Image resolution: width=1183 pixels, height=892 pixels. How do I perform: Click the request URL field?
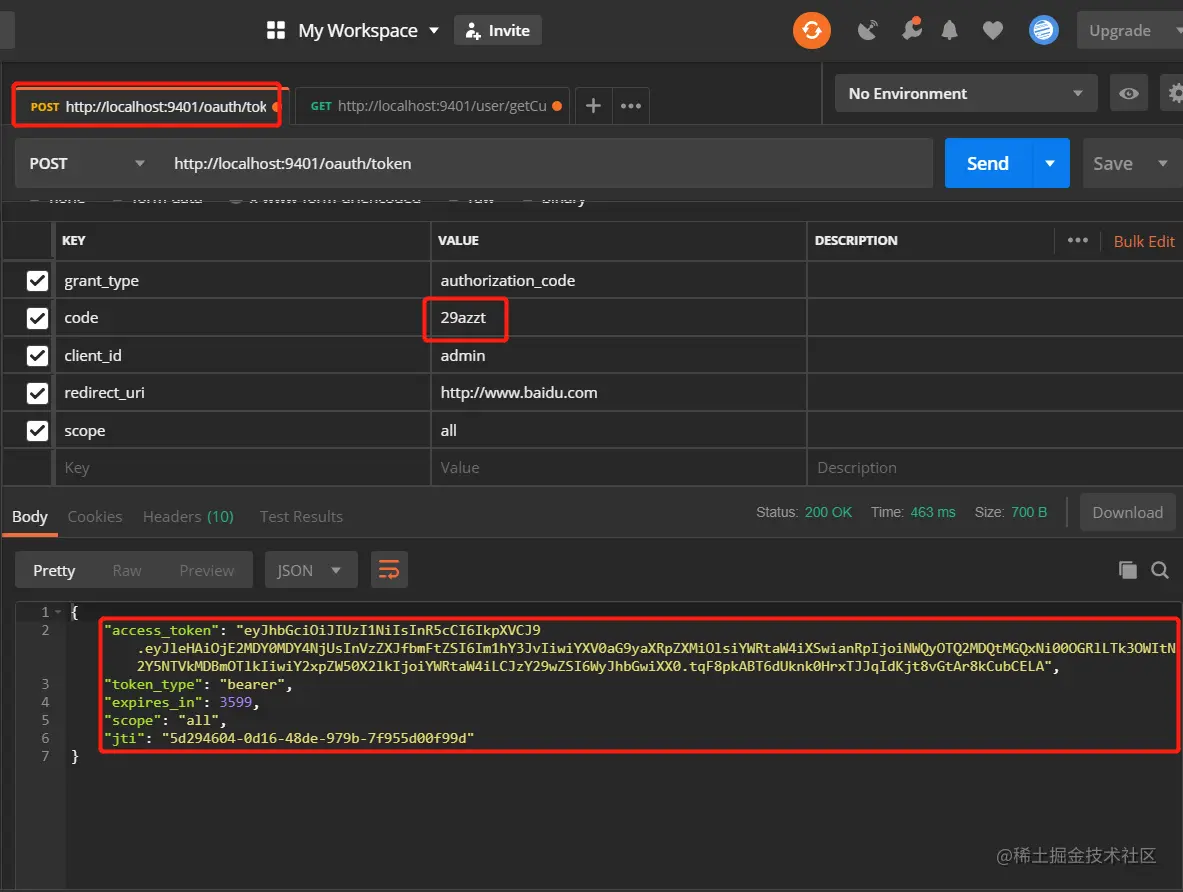click(545, 164)
